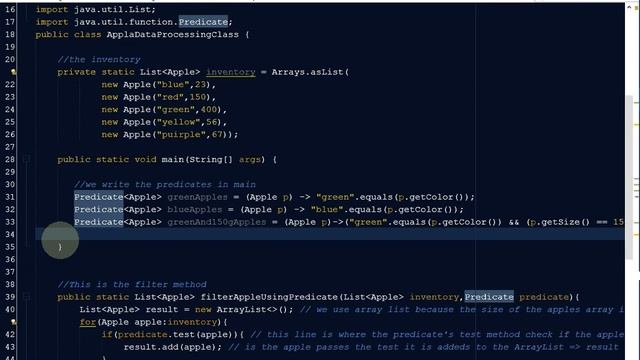
Task: Click line number 18 in the gutter
Action: coord(10,34)
